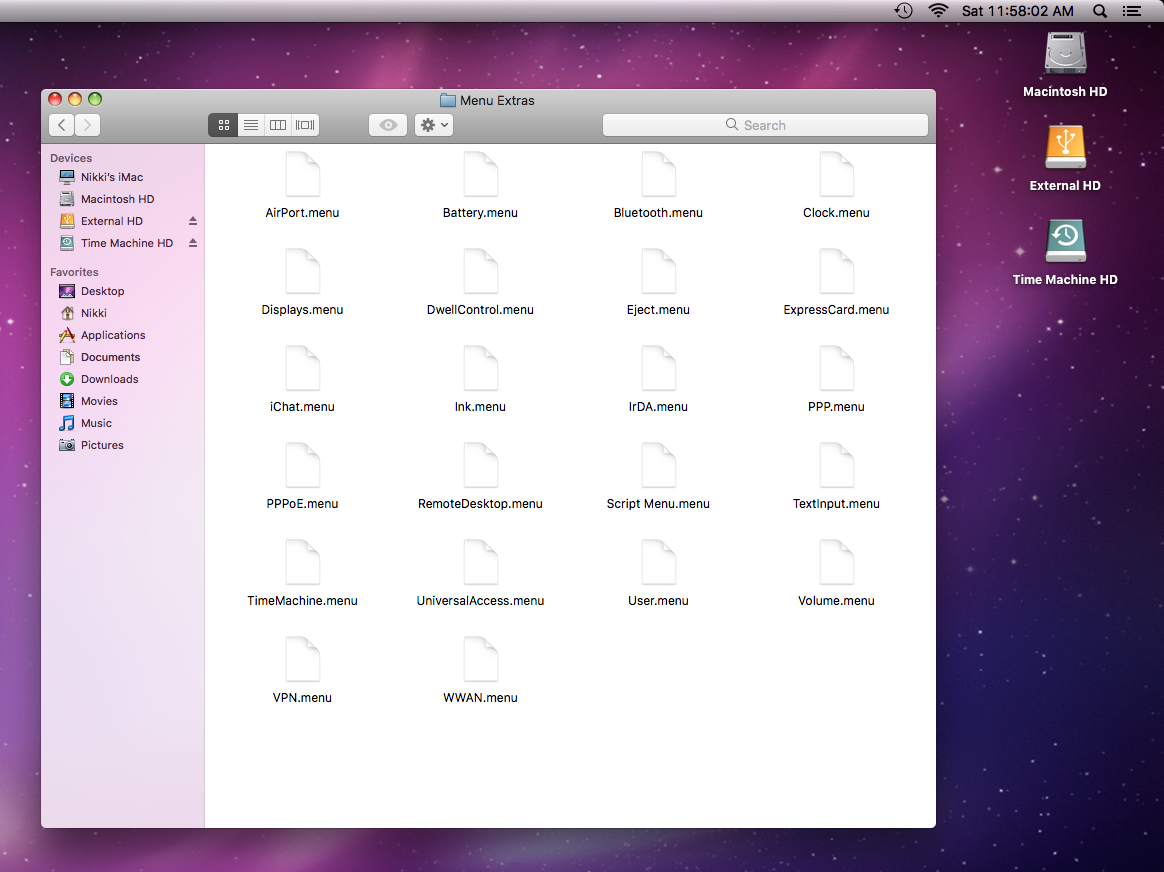Select the Ink.menu file icon
Screen dimensions: 1164x872
click(480, 369)
